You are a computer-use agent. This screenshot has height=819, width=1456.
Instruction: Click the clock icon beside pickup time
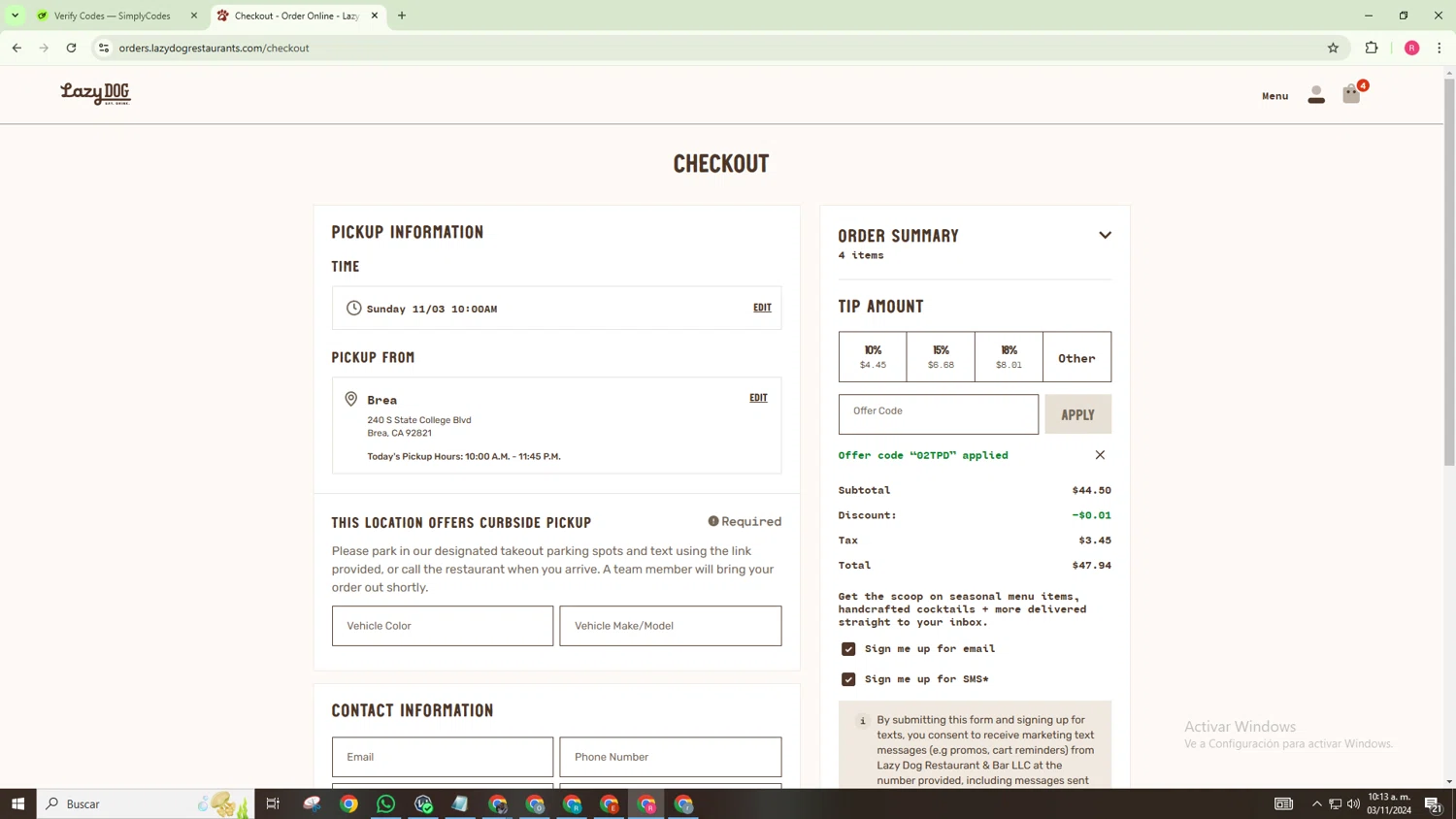tap(353, 308)
